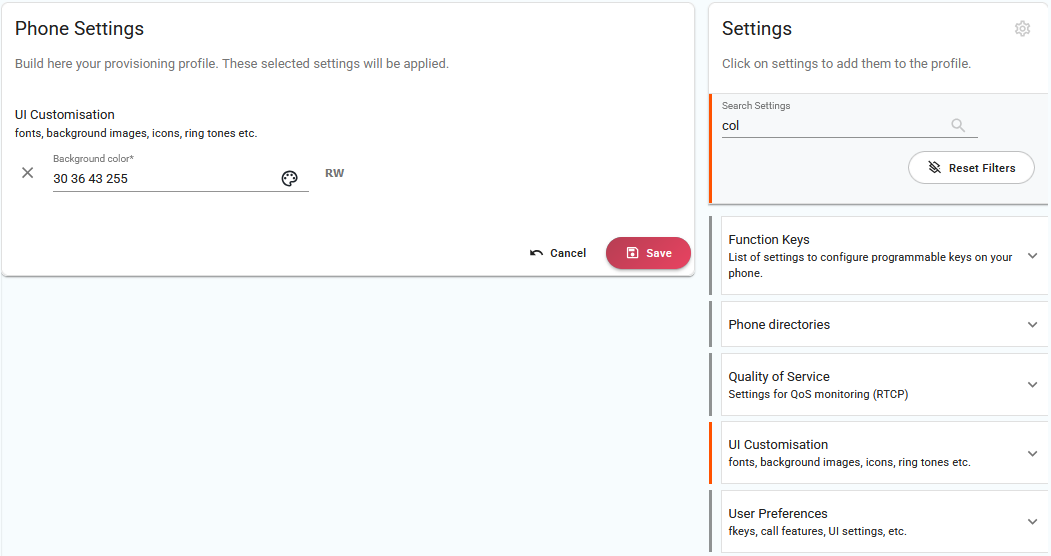Click the undo arrow icon beside Cancel

pos(536,253)
